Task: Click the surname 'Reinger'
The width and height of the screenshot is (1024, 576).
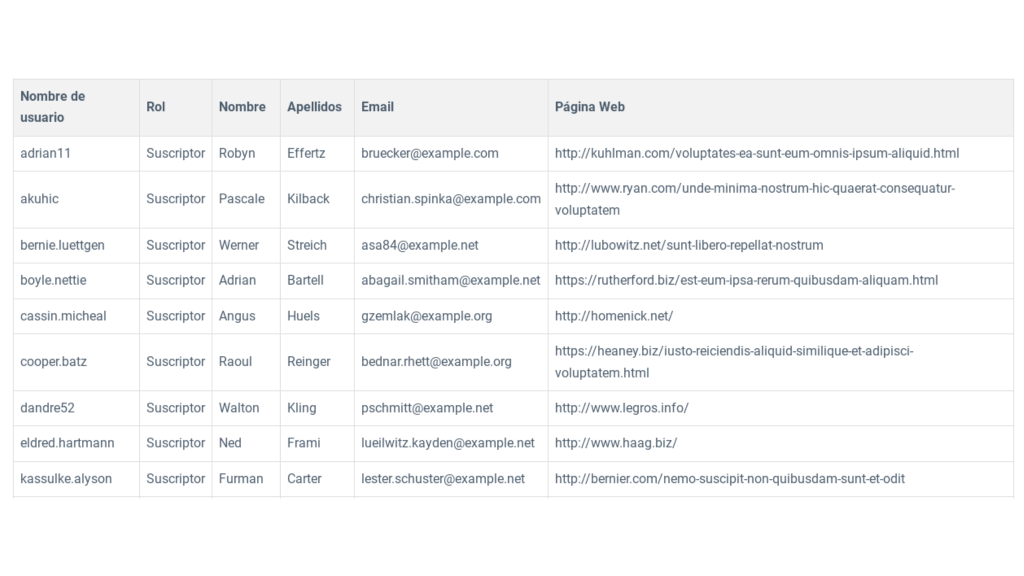Action: pos(309,362)
